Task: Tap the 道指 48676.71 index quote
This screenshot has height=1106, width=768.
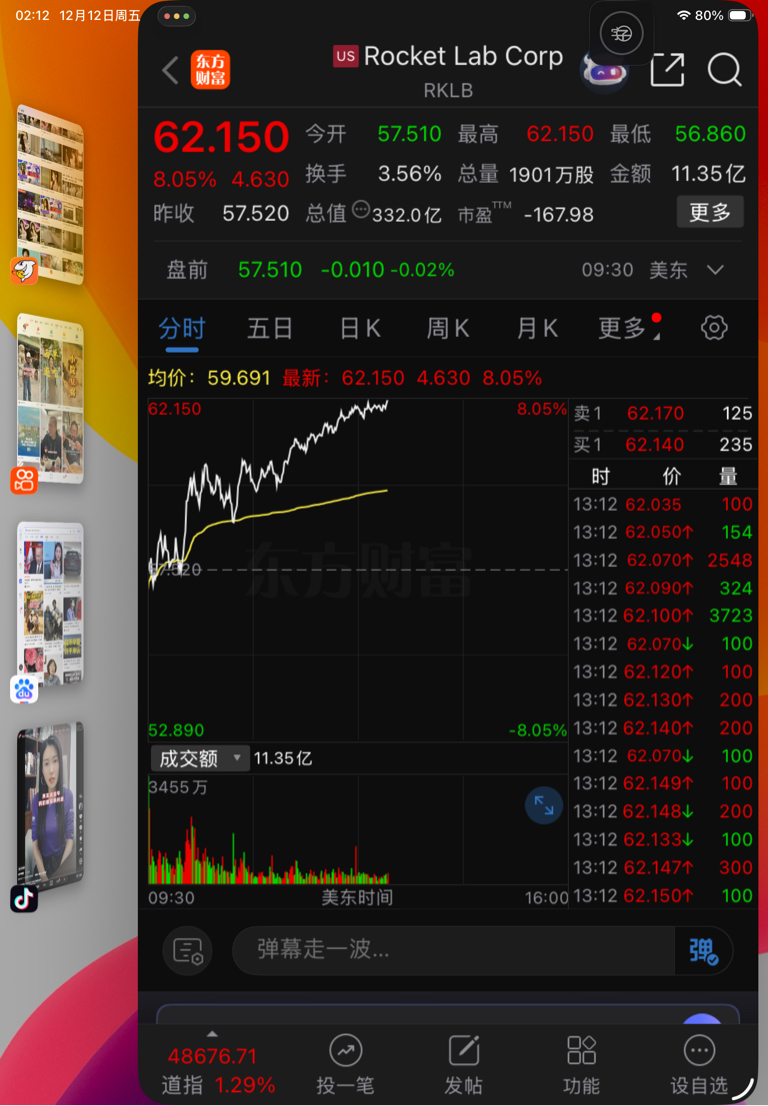Action: (x=217, y=1070)
